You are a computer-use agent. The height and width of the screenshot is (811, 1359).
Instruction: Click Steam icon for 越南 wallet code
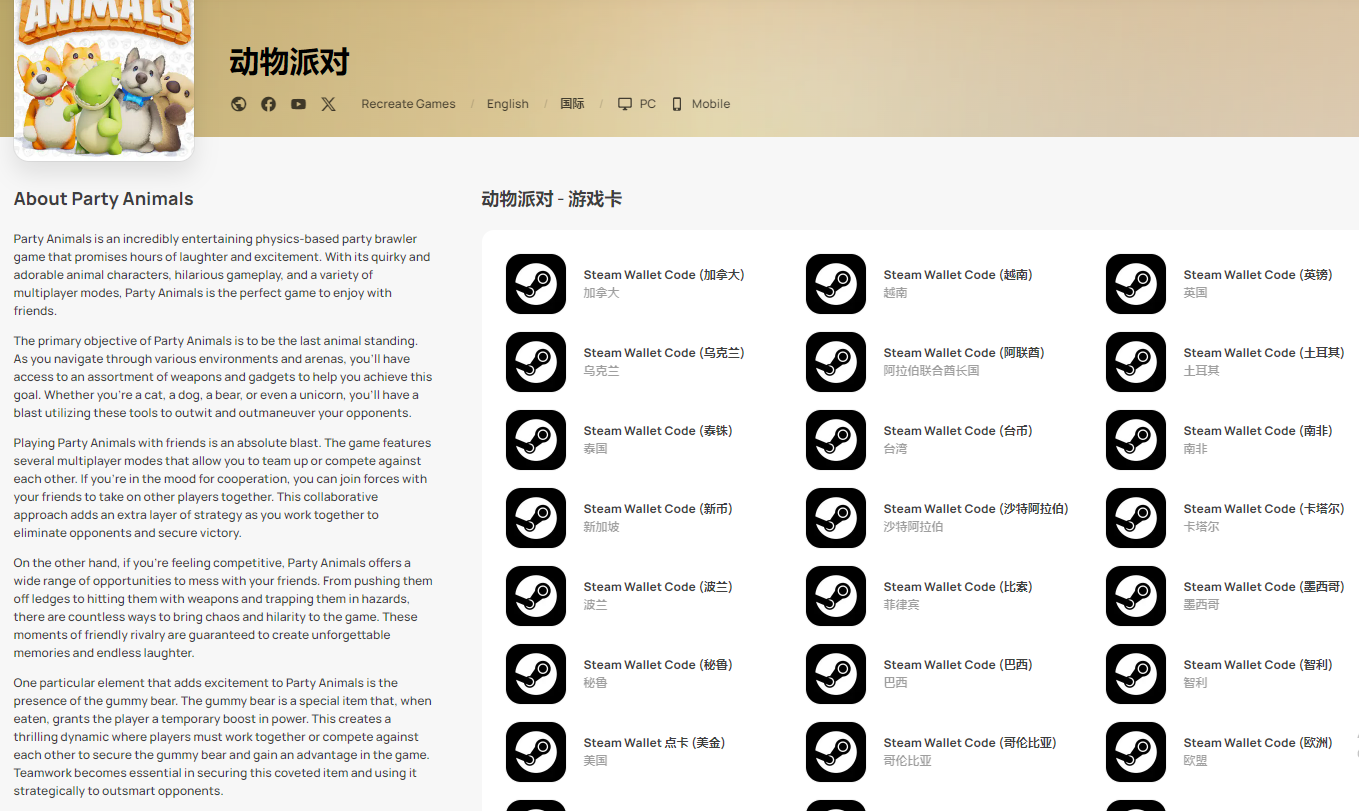click(x=836, y=284)
